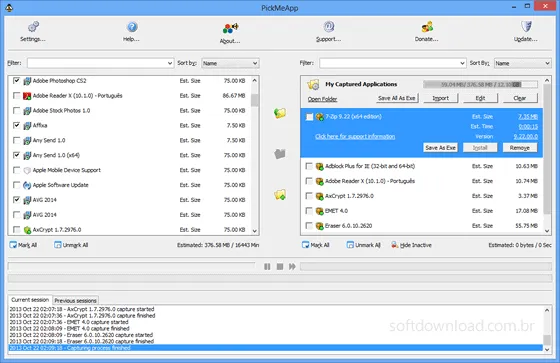Stop the capture process
560x363 pixels.
pos(280,267)
